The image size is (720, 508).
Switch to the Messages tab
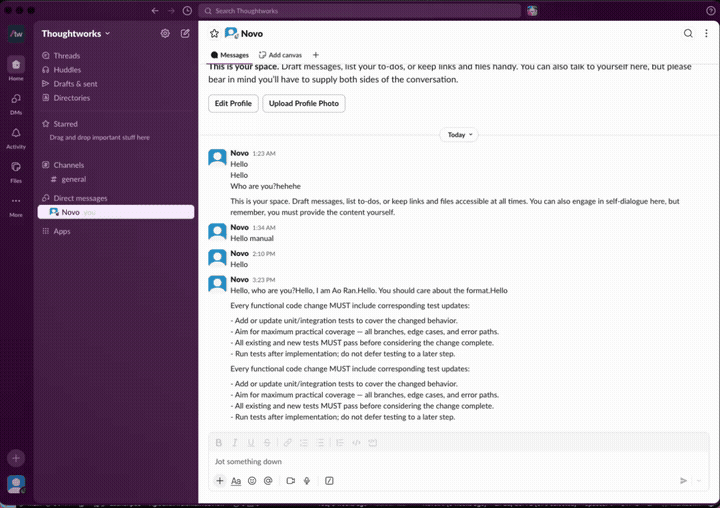[230, 55]
